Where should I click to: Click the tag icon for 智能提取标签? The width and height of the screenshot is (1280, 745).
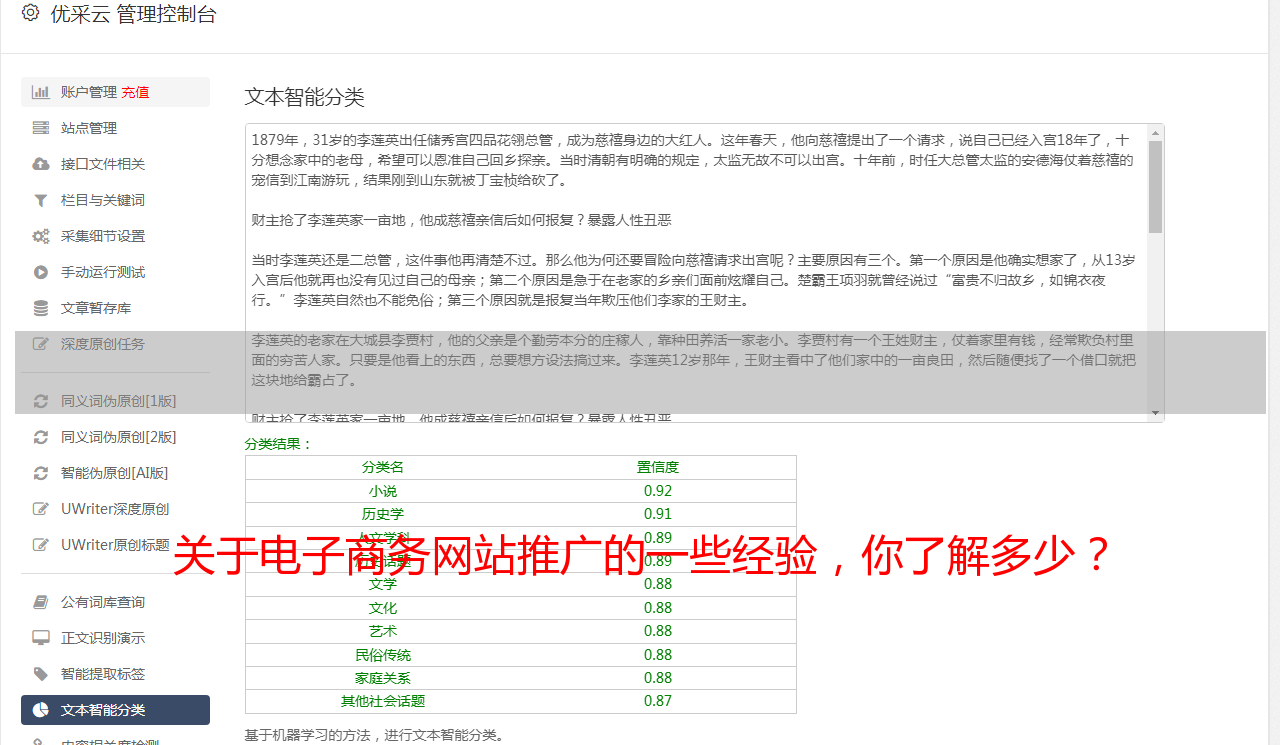[x=41, y=674]
